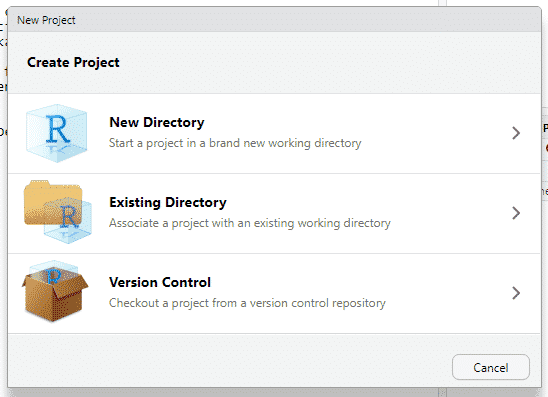548x397 pixels.
Task: Click 'Associate a project with an existing working directory'
Action: point(250,223)
